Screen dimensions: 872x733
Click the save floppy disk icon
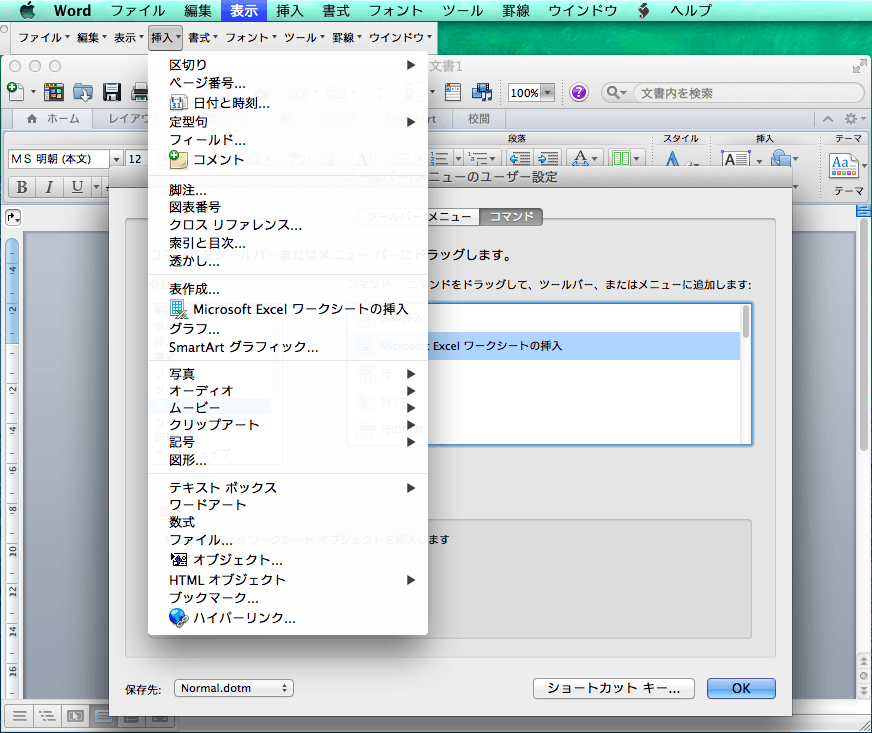[x=112, y=92]
